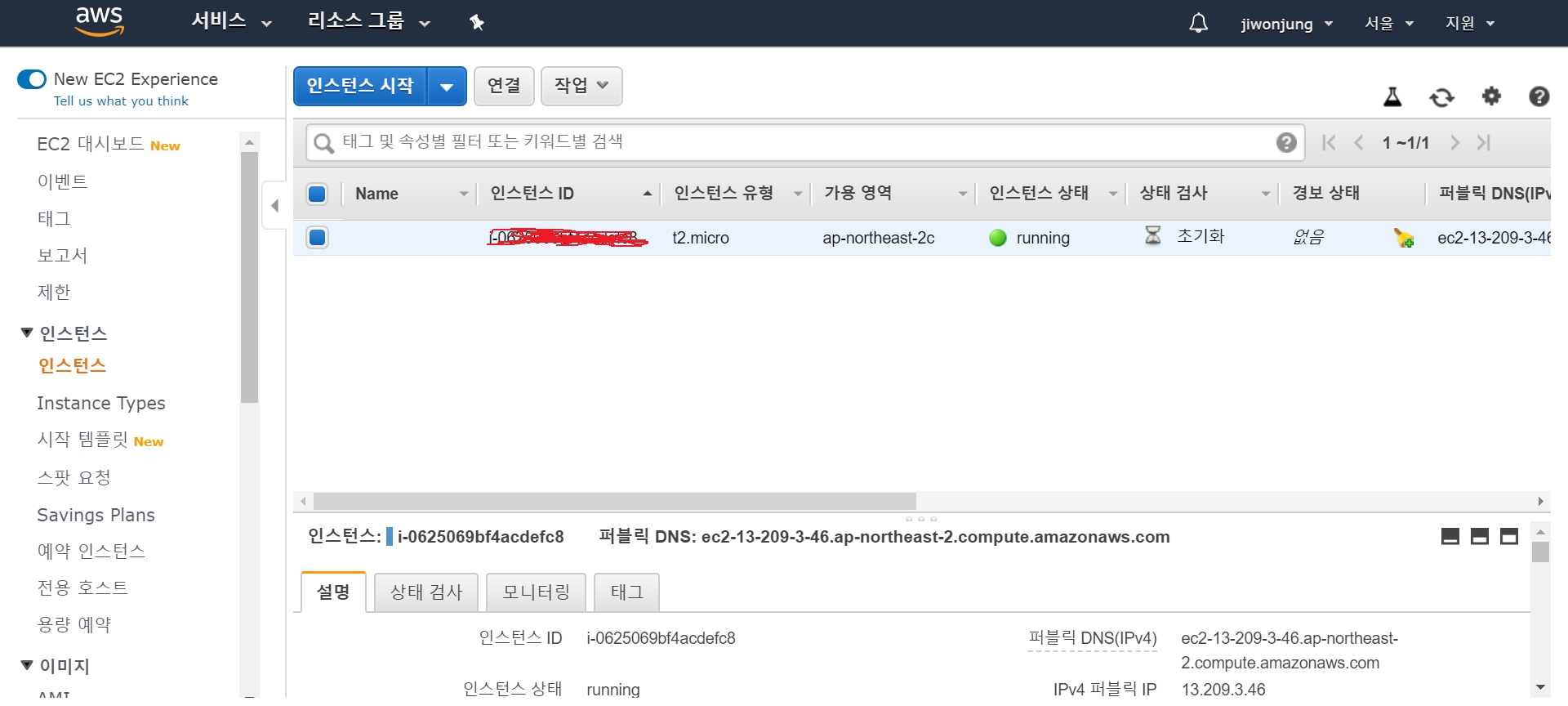Click Tell us what you think link

(121, 101)
